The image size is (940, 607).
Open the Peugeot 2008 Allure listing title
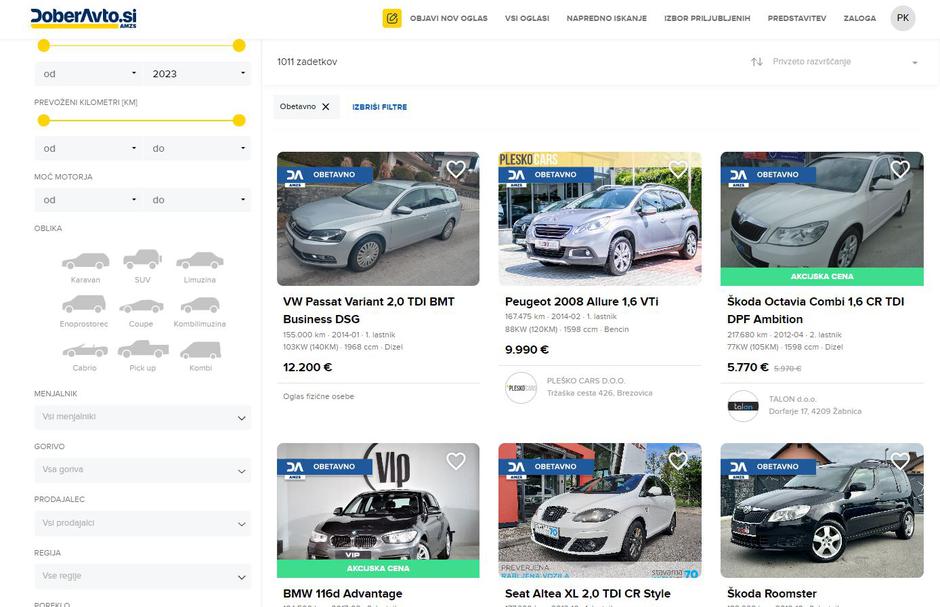pyautogui.click(x=581, y=301)
